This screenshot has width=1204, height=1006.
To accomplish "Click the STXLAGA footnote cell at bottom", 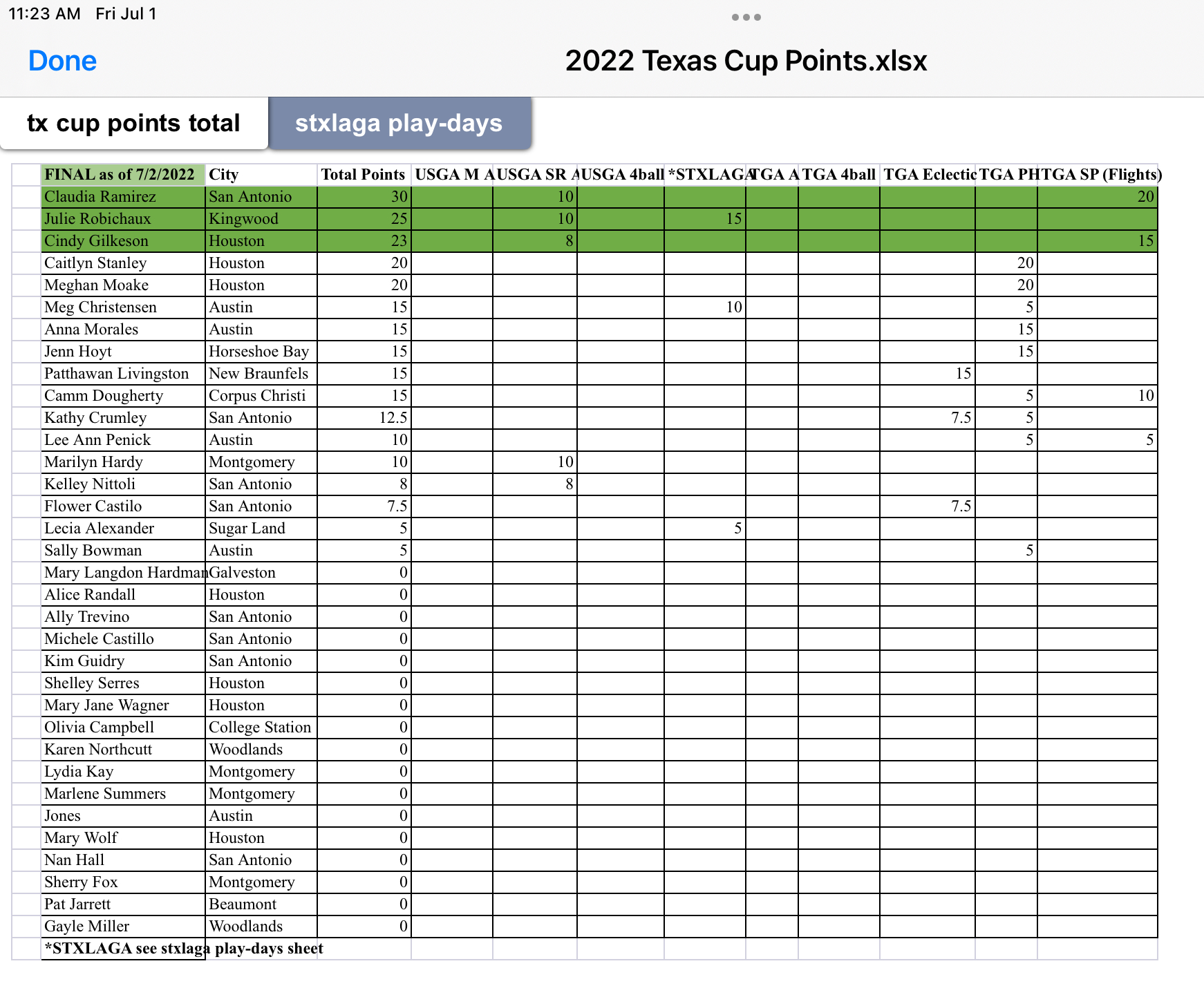I will tap(184, 948).
